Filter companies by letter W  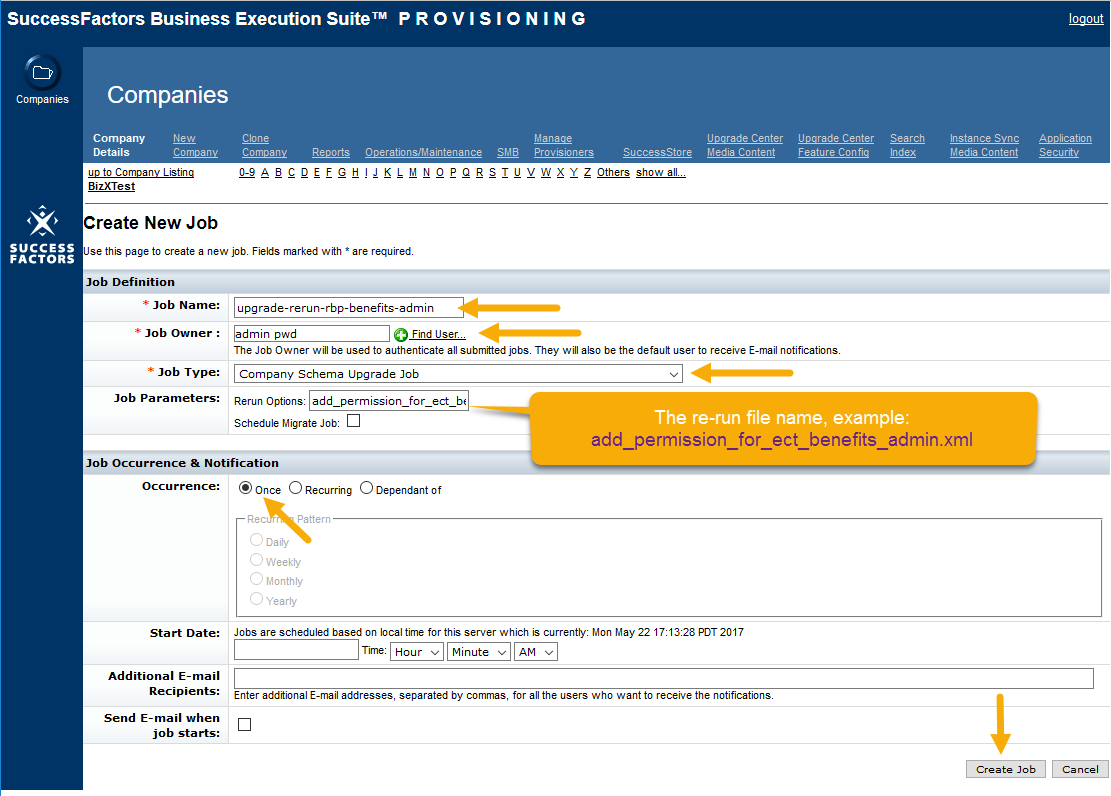pyautogui.click(x=546, y=172)
